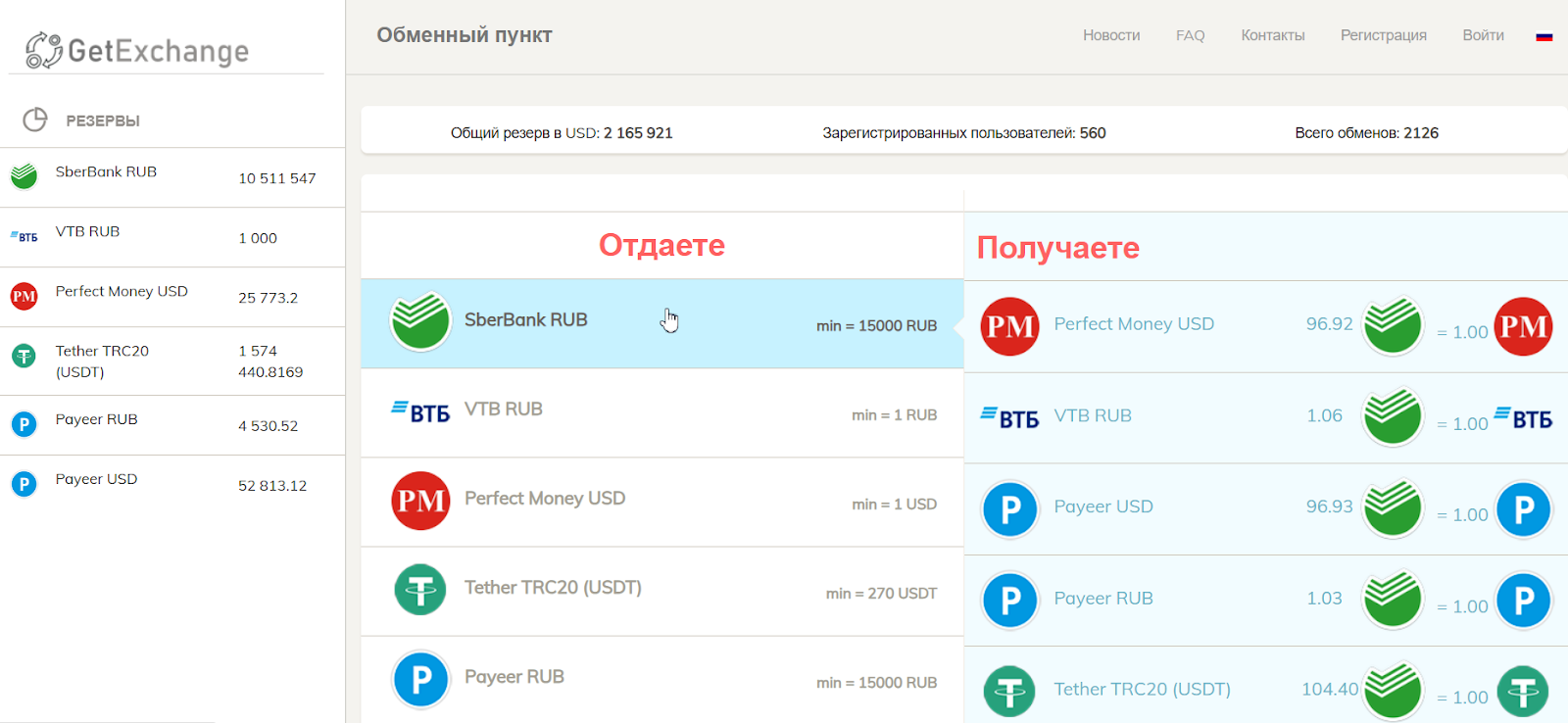
Task: Click the Payeer RUB icon in the reserves list
Action: click(x=24, y=424)
